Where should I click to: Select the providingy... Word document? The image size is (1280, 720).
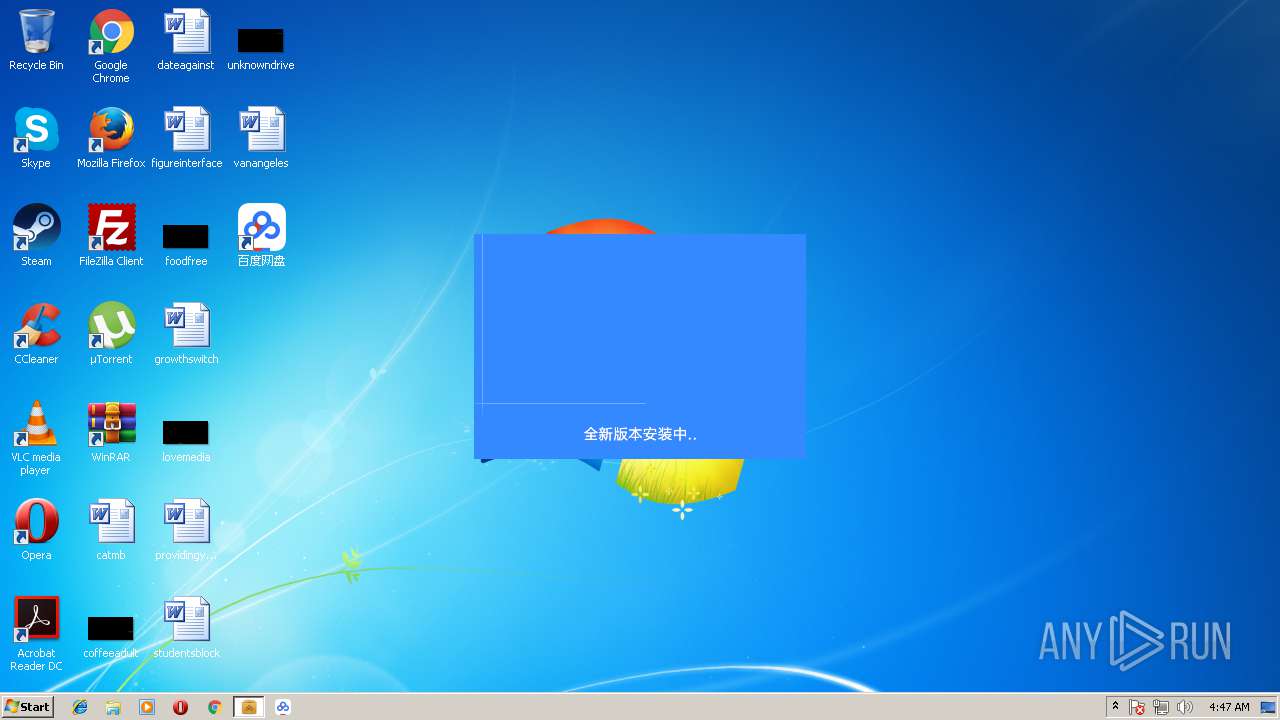click(x=186, y=530)
